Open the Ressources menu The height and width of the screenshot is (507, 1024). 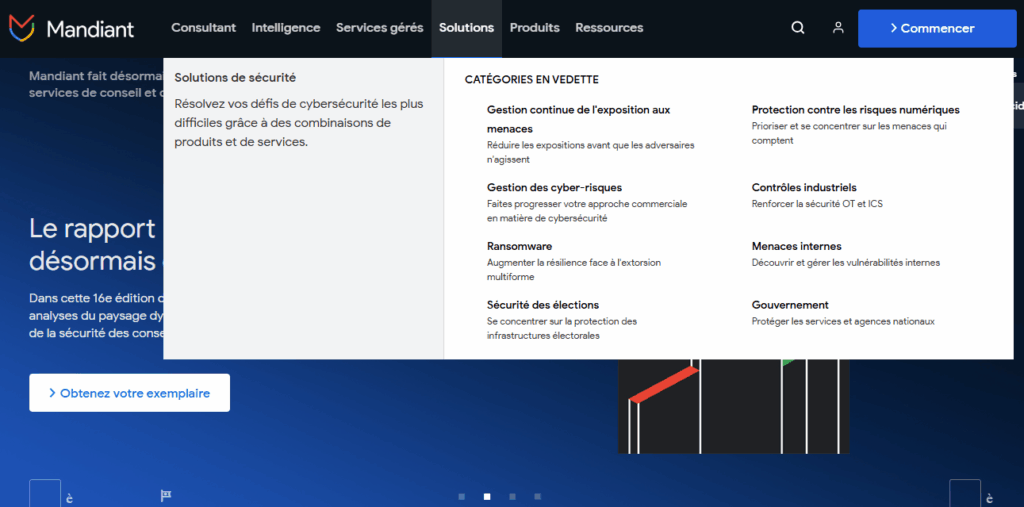[609, 28]
